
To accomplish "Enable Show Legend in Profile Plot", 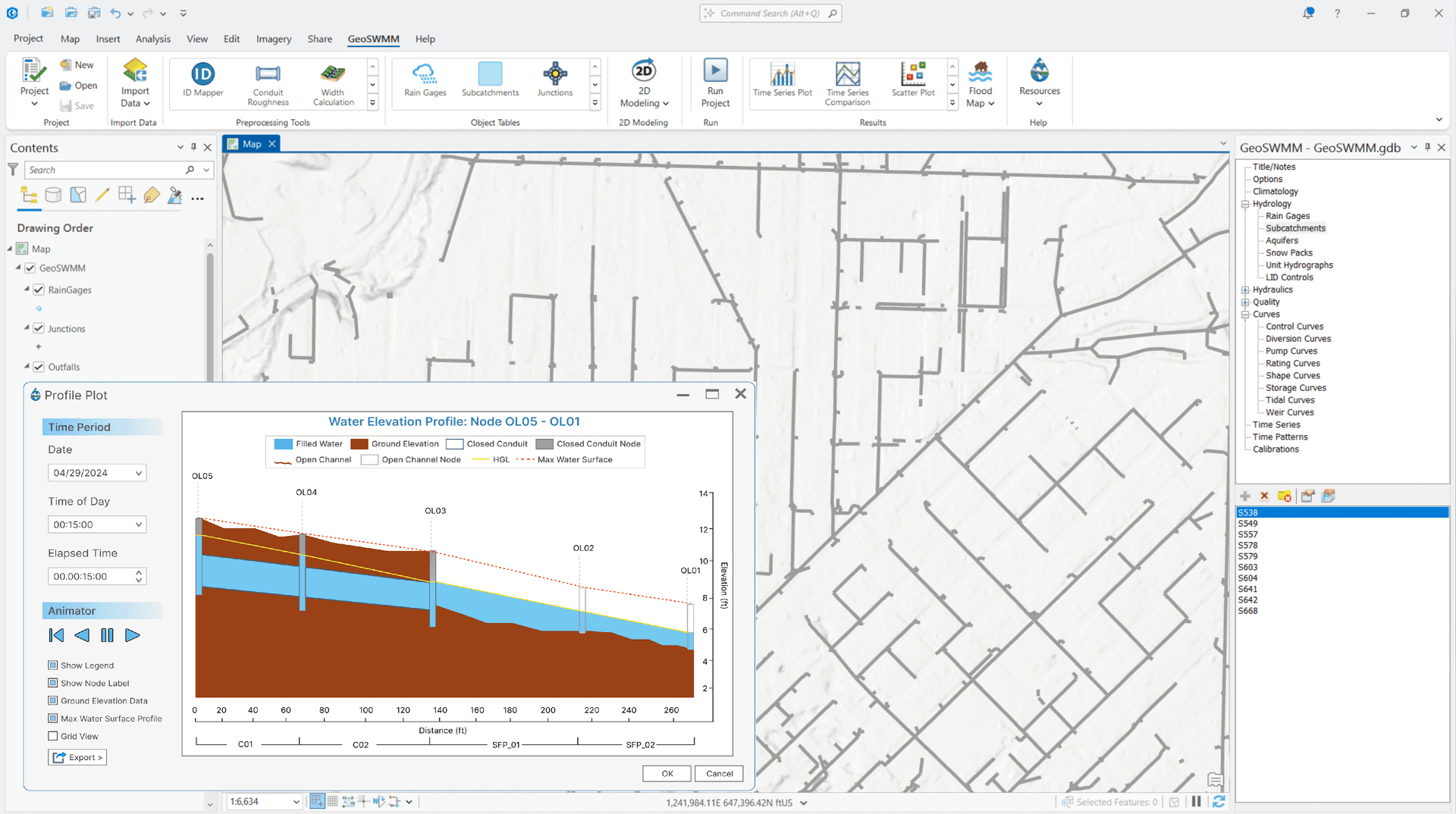I will click(52, 665).
